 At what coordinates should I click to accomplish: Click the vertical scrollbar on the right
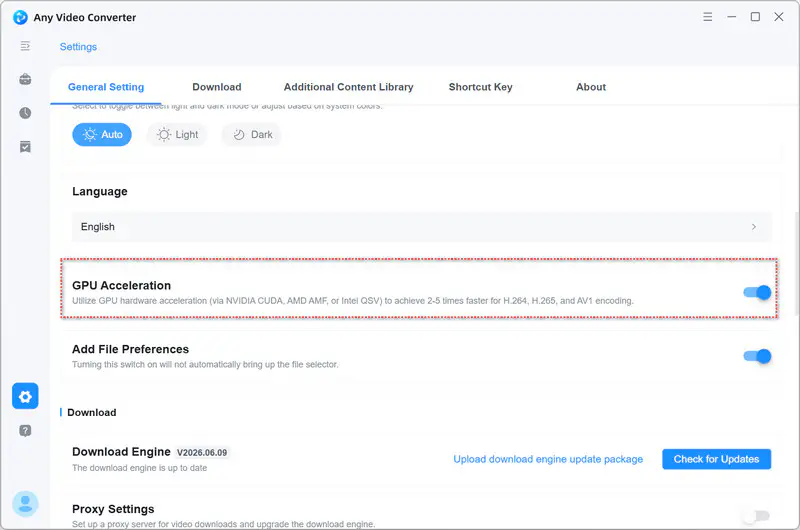pyautogui.click(x=796, y=263)
